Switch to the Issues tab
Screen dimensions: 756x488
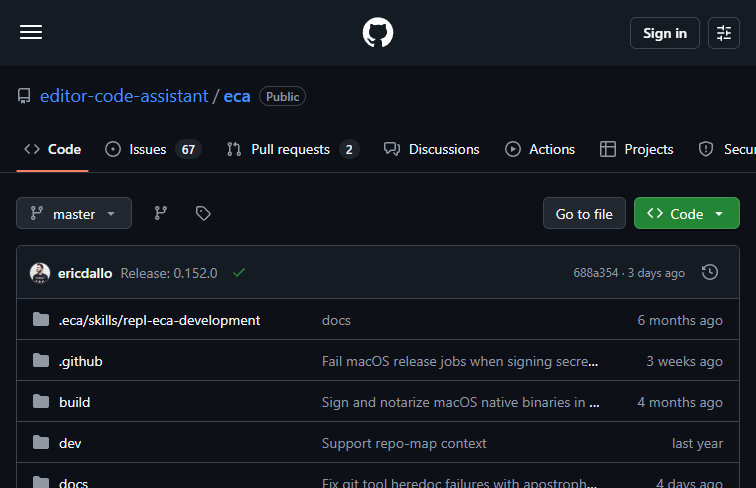coord(153,149)
